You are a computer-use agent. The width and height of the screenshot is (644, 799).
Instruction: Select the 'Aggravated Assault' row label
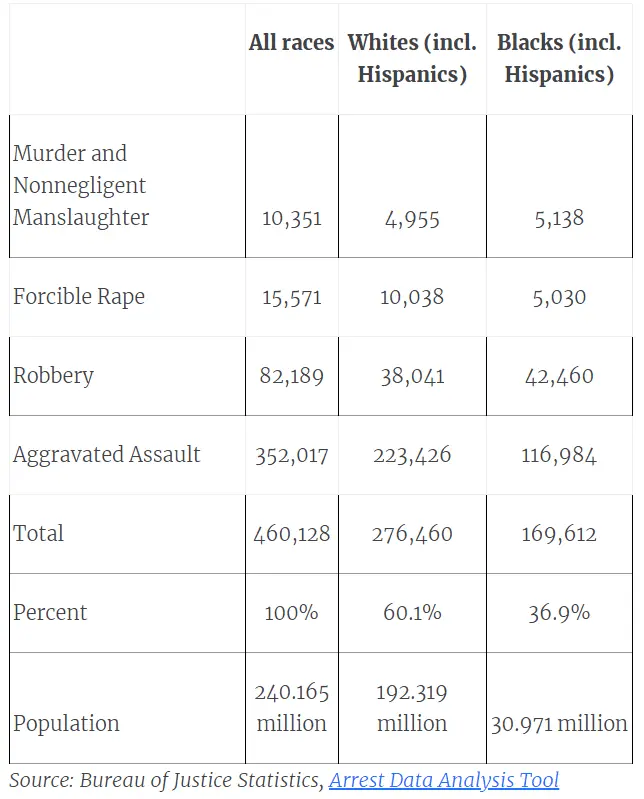pyautogui.click(x=107, y=454)
